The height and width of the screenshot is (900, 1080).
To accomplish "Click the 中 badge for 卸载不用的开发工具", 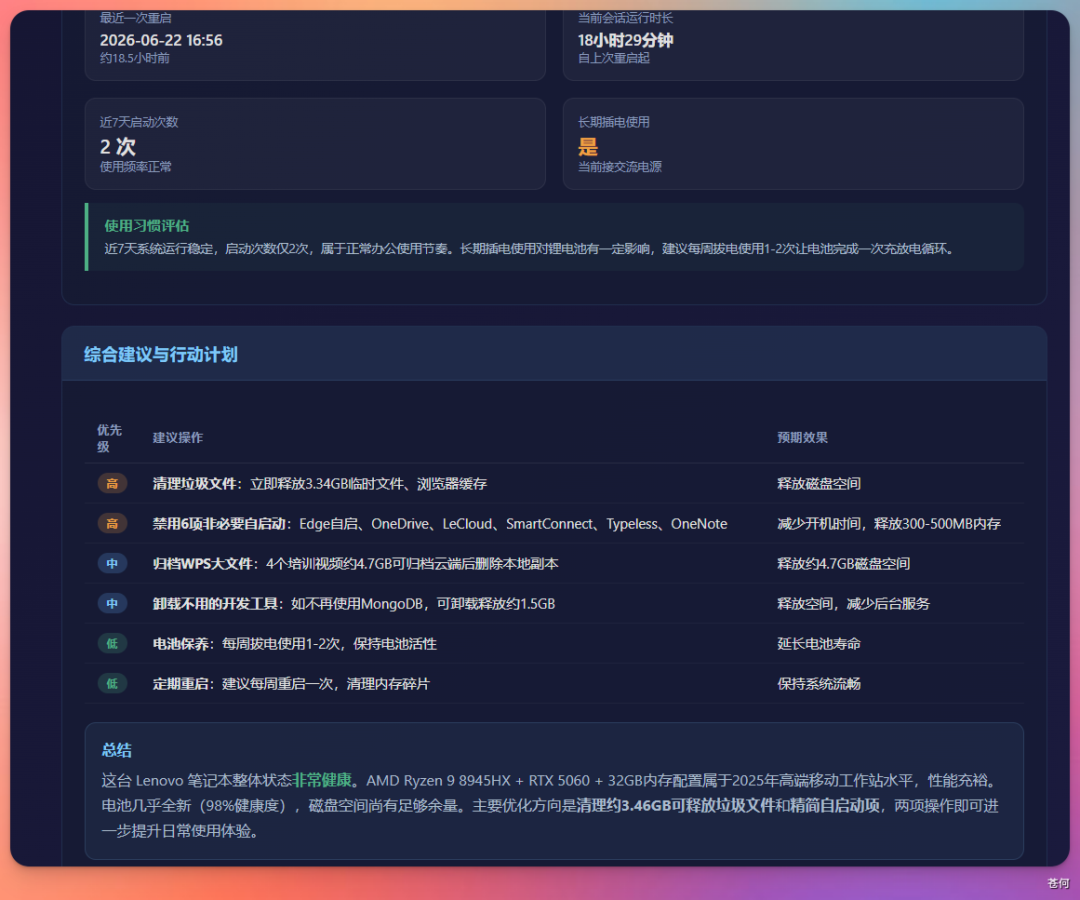I will [x=112, y=603].
